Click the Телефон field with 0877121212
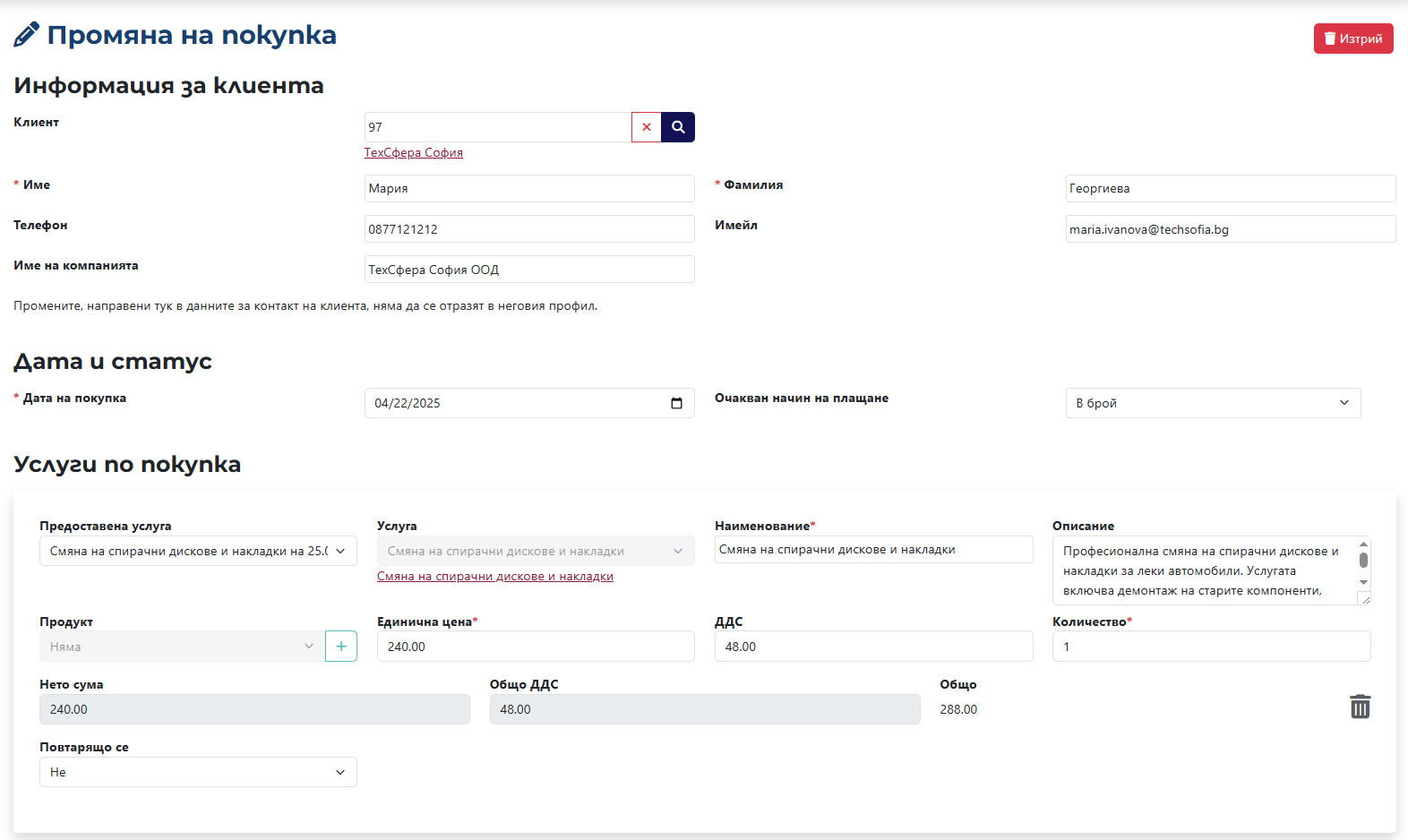The image size is (1408, 840). coord(529,229)
